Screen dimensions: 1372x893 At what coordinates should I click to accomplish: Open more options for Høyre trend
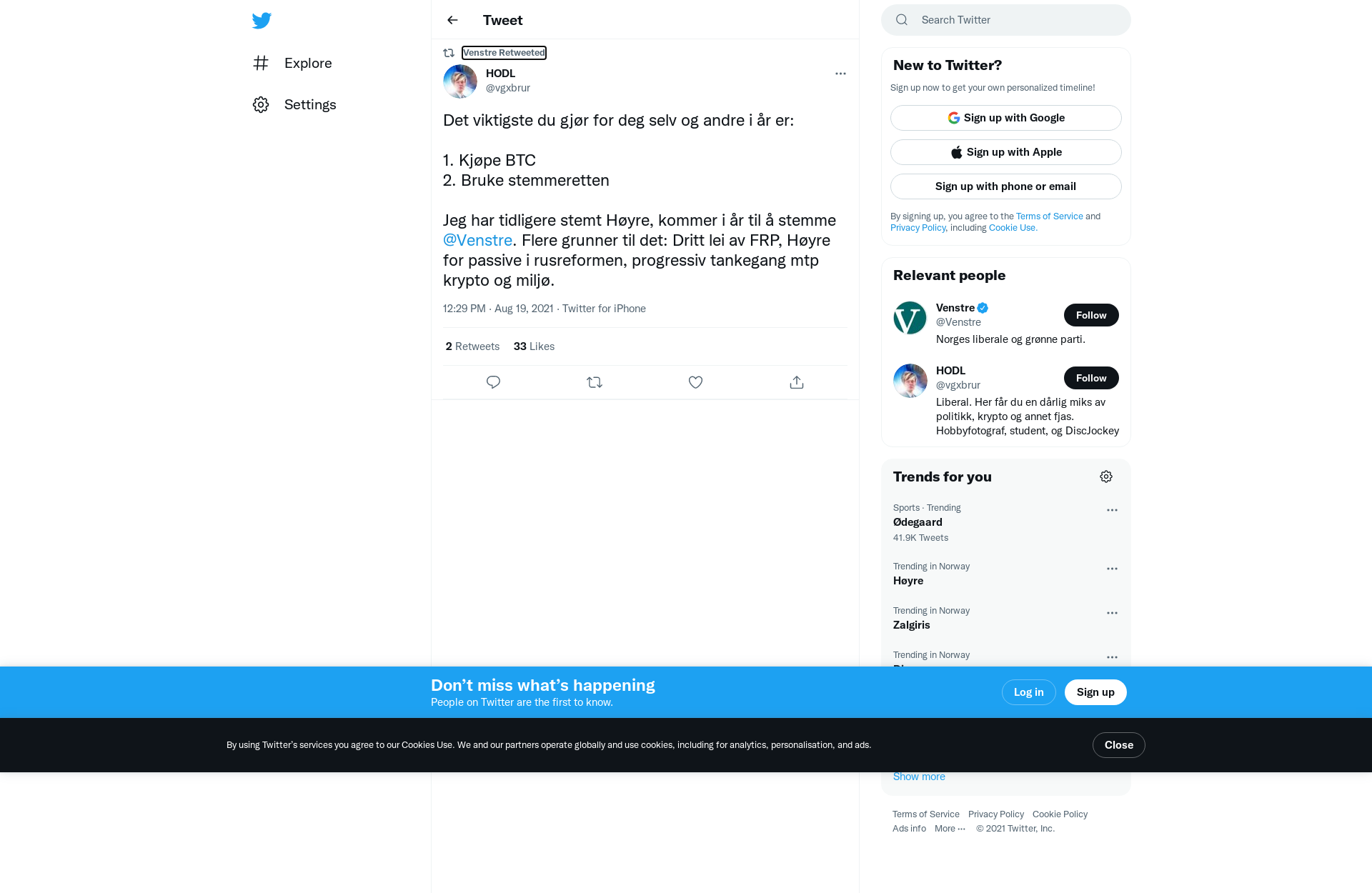1112,569
